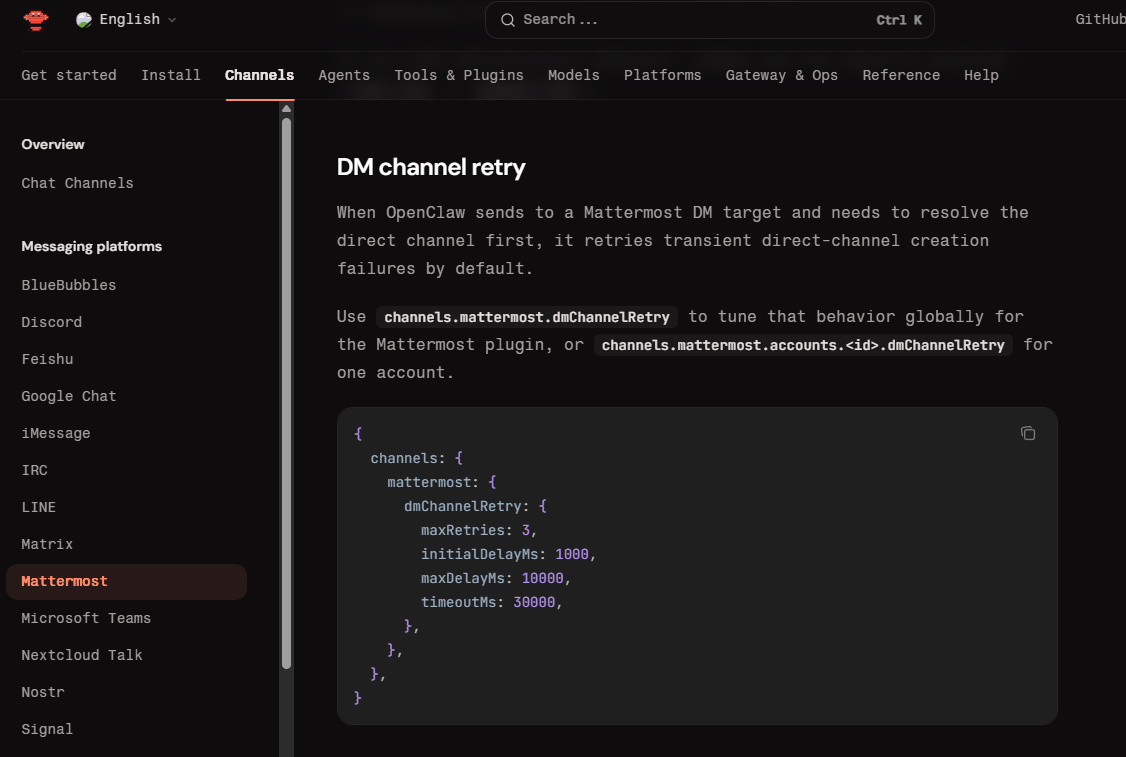Click the OpenClaw red logo icon
1126x757 pixels.
36,19
